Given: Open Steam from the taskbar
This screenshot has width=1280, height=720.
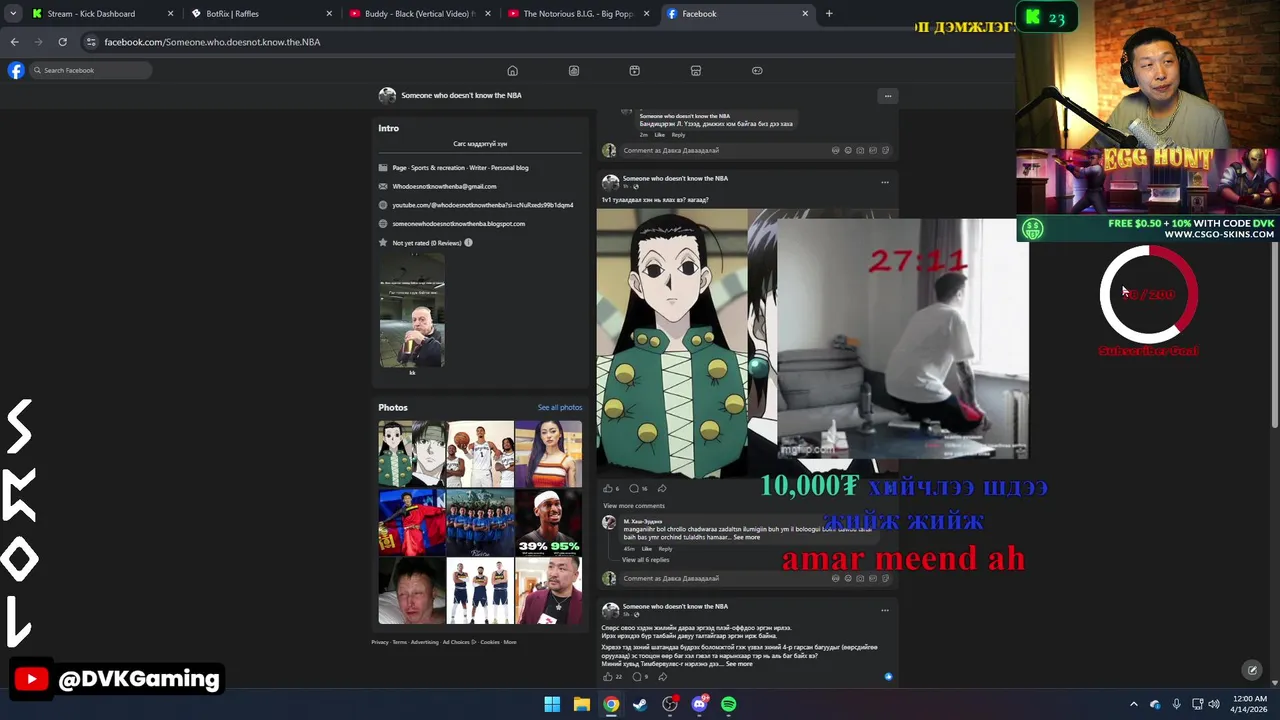Looking at the screenshot, I should (x=640, y=704).
